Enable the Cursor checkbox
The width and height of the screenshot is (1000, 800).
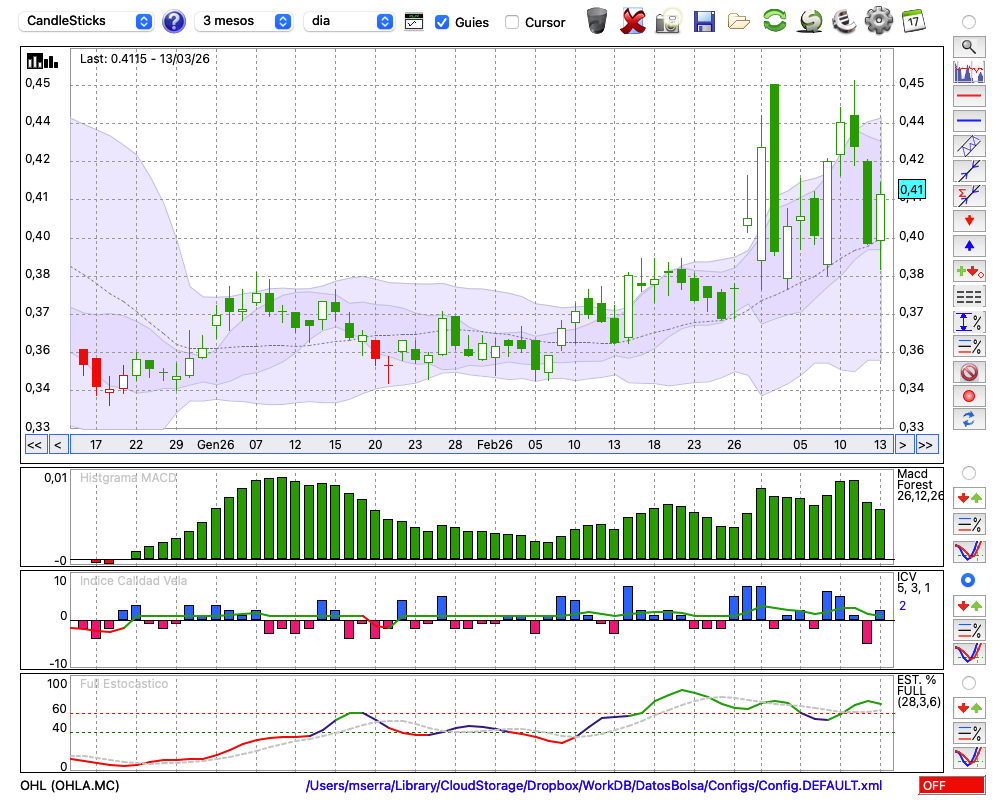click(512, 22)
